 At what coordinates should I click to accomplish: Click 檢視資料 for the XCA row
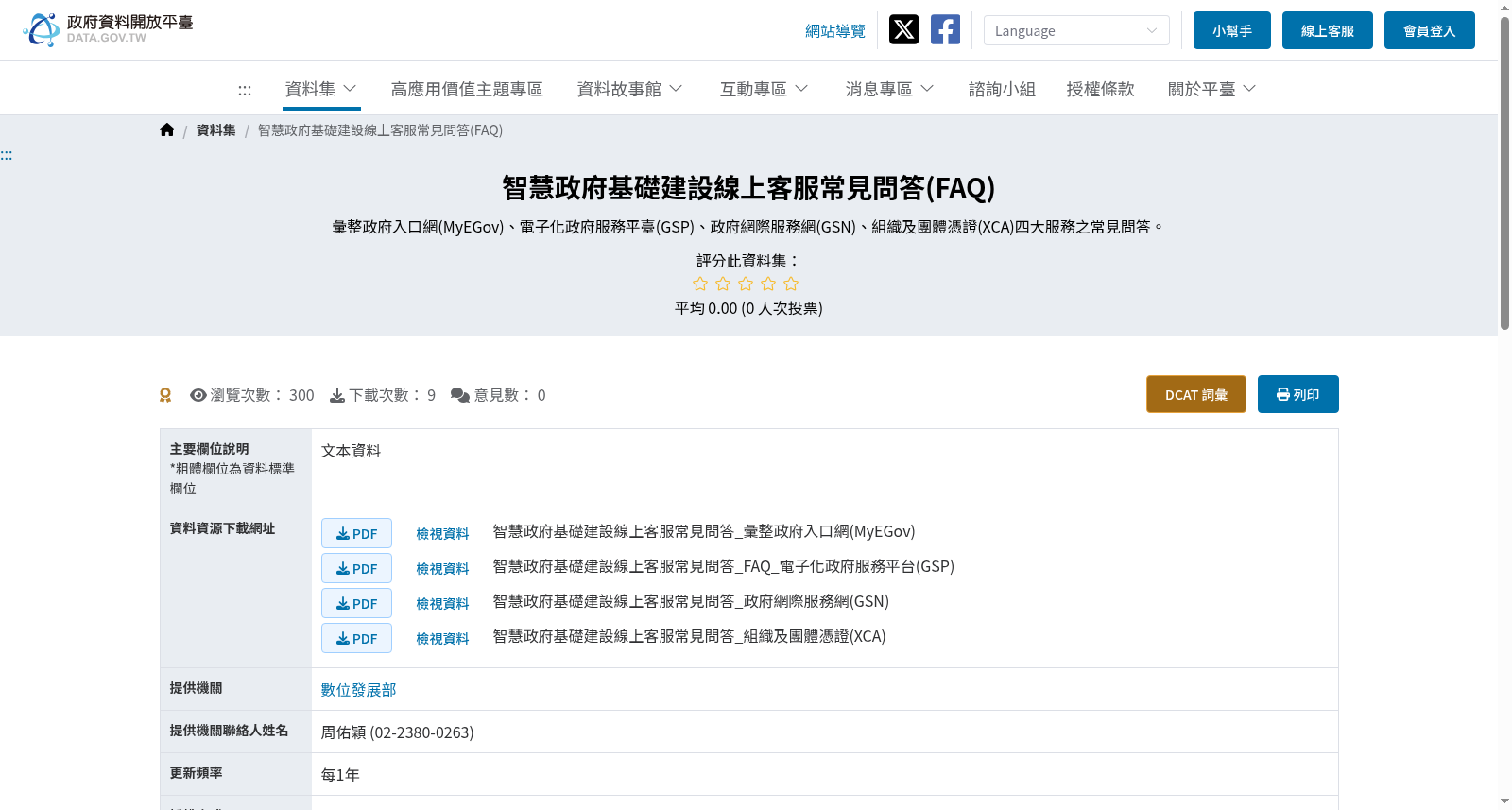(x=442, y=639)
